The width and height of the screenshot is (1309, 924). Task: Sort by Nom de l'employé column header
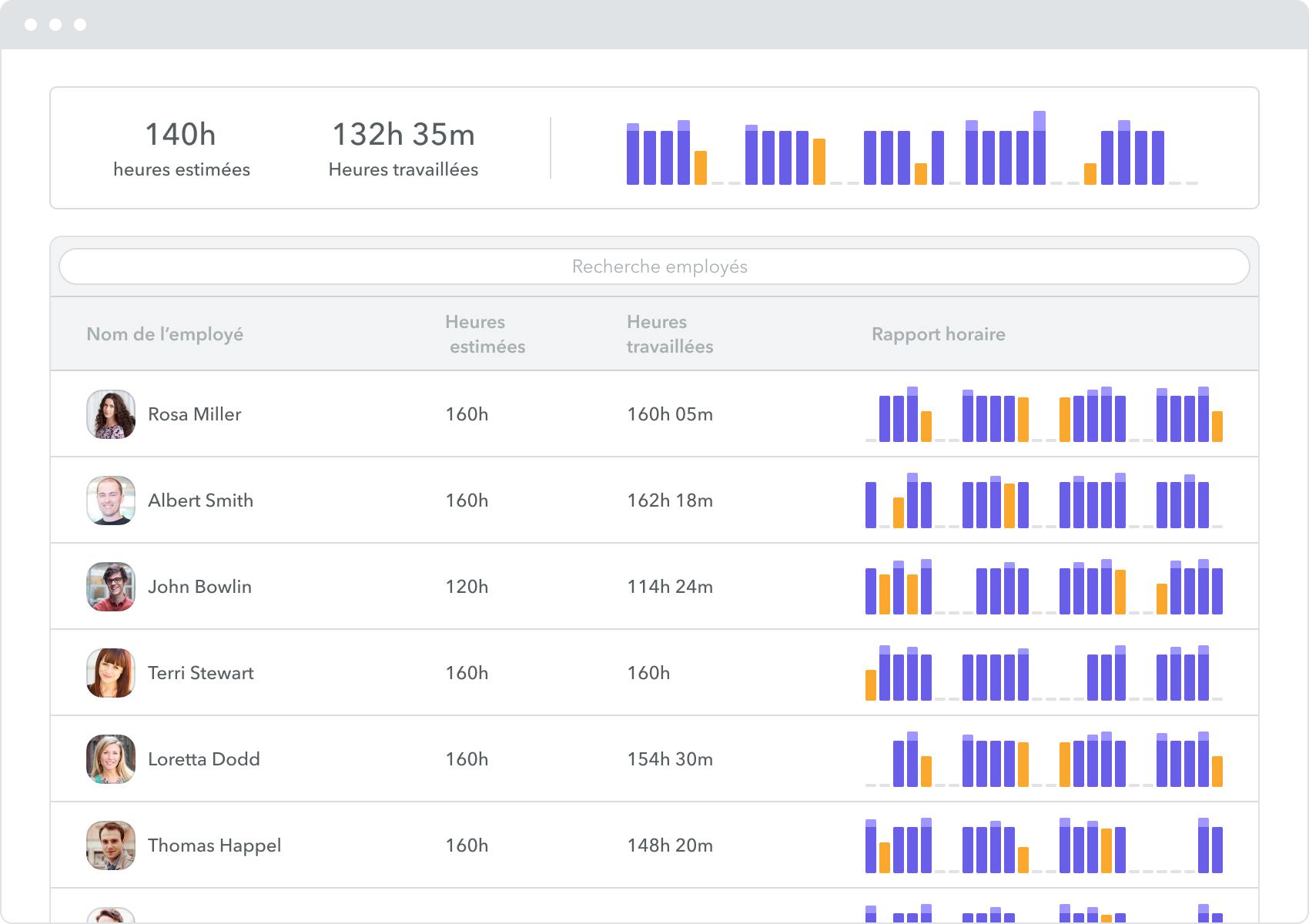point(165,334)
